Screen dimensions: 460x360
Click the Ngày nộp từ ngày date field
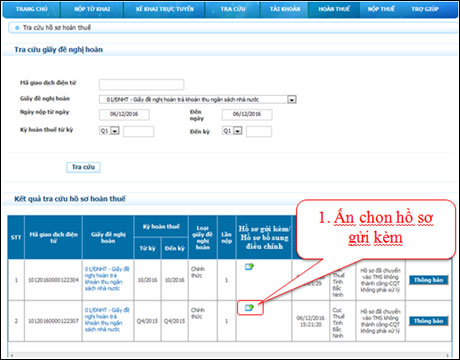[124, 114]
